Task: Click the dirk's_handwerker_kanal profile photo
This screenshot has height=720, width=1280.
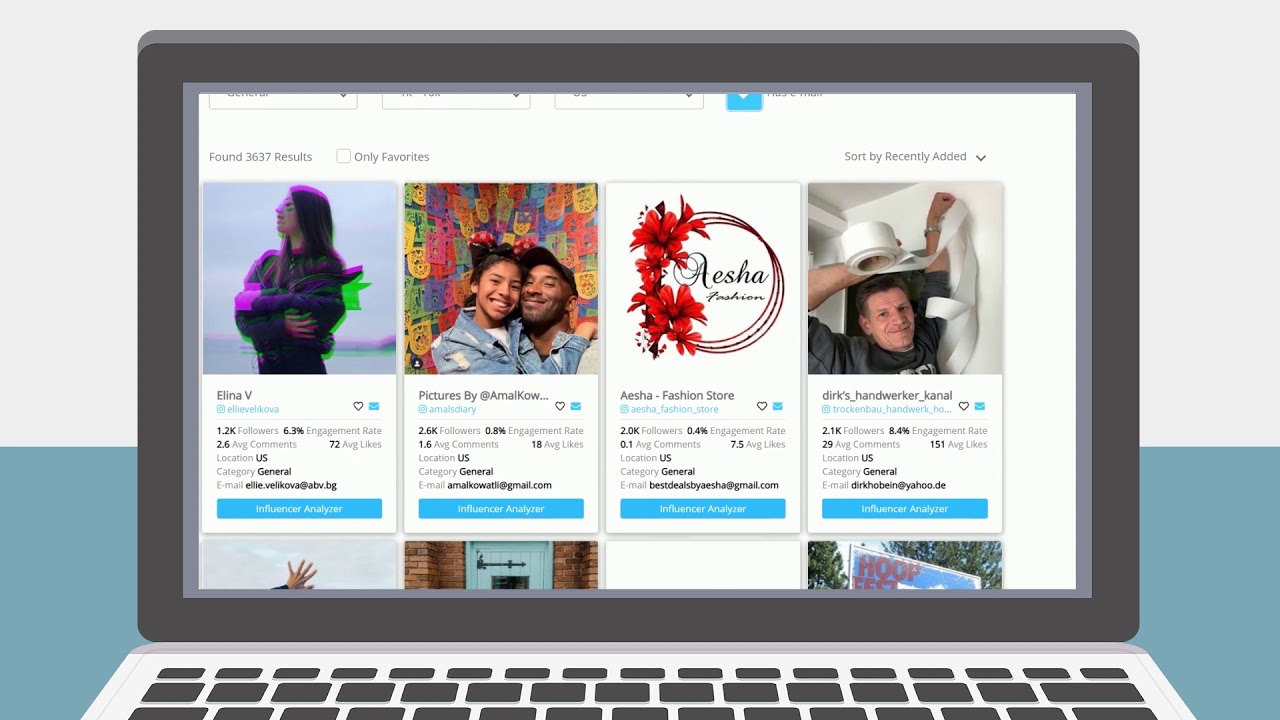Action: coord(905,278)
